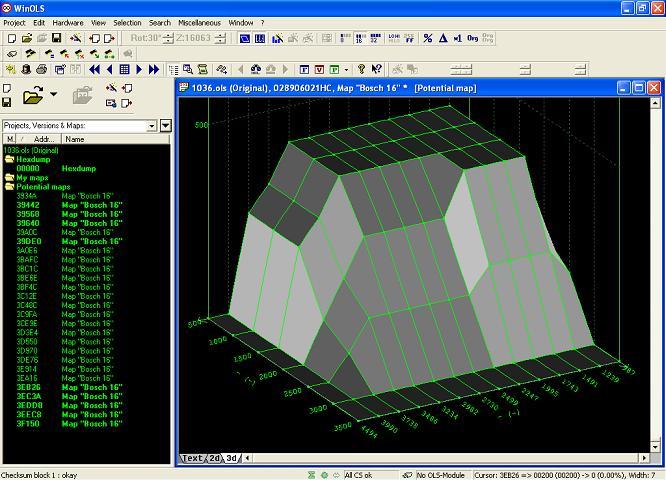Click the bar chart with wand icon

point(277,39)
